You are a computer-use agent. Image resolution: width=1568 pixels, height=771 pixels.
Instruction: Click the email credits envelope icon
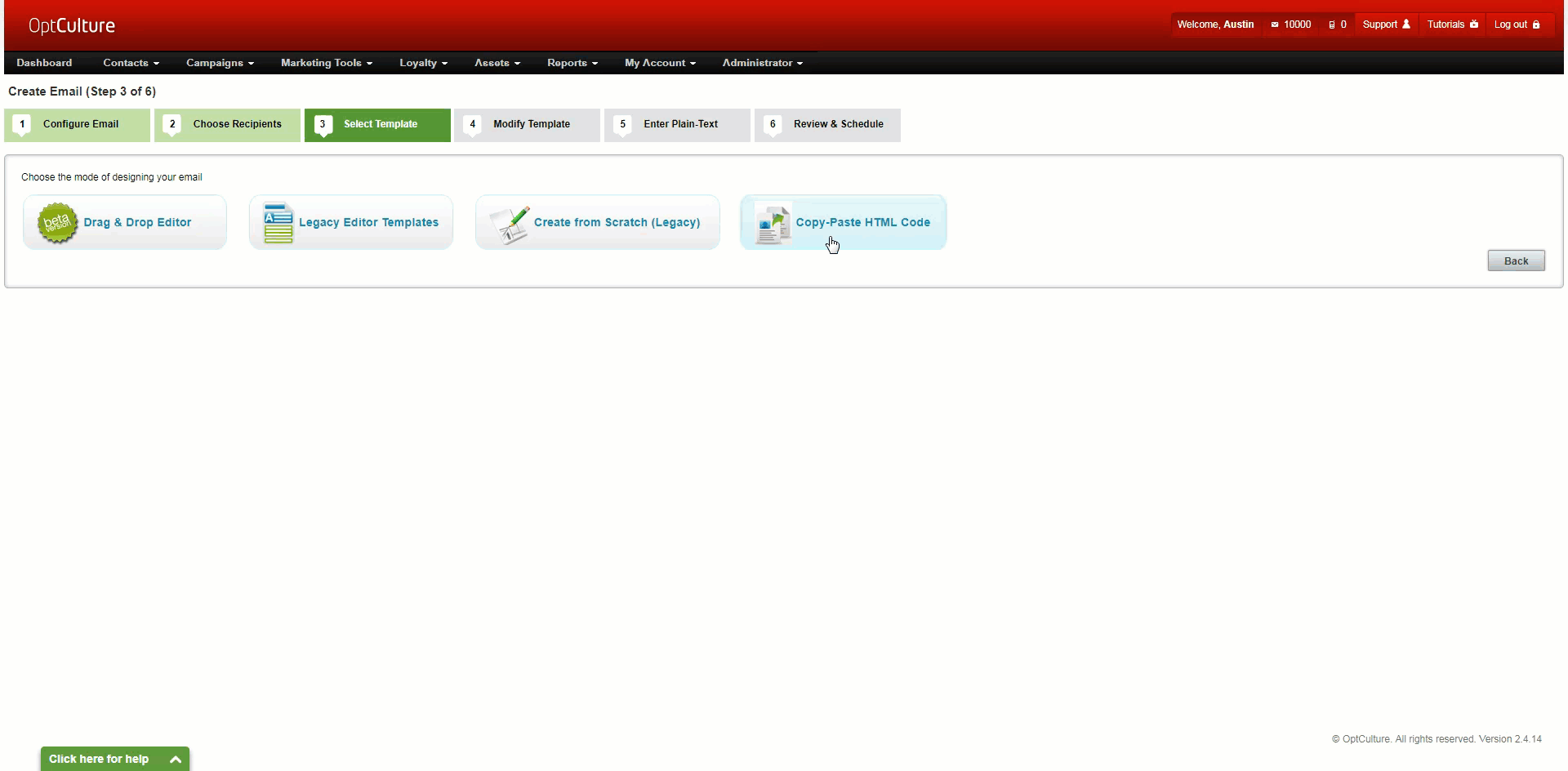tap(1274, 25)
